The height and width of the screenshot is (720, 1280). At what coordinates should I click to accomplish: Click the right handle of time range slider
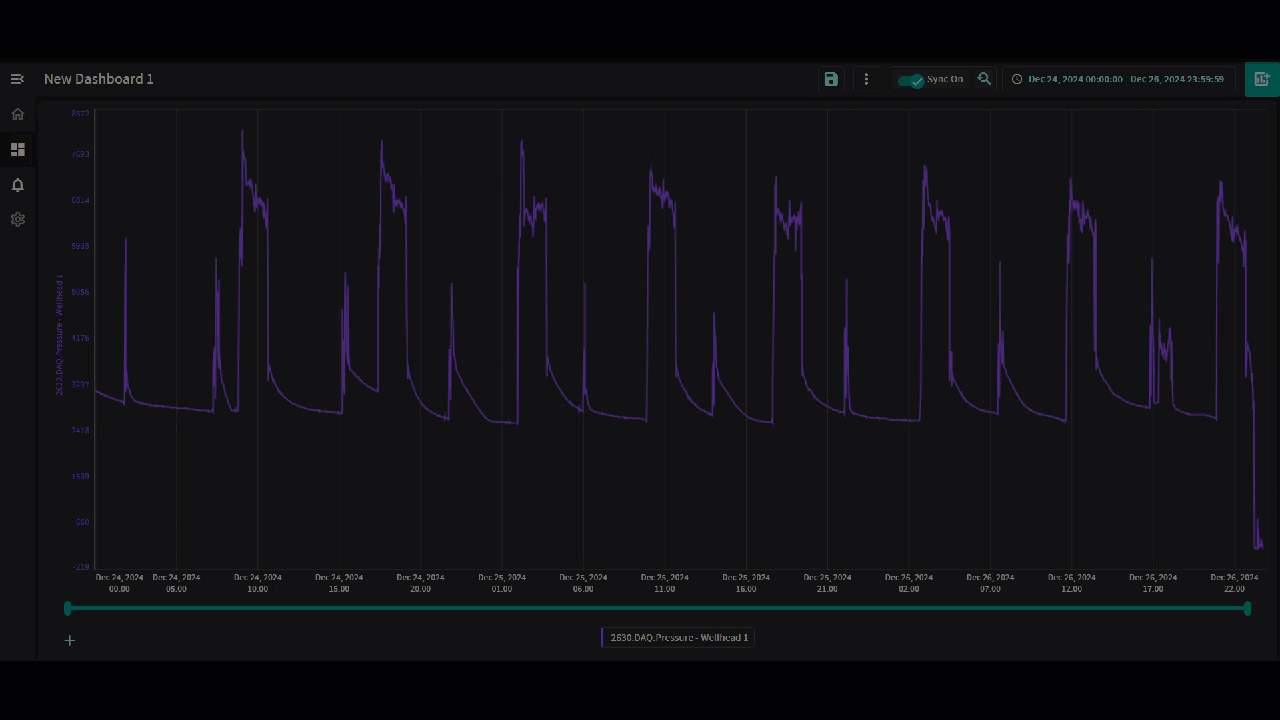pyautogui.click(x=1247, y=608)
